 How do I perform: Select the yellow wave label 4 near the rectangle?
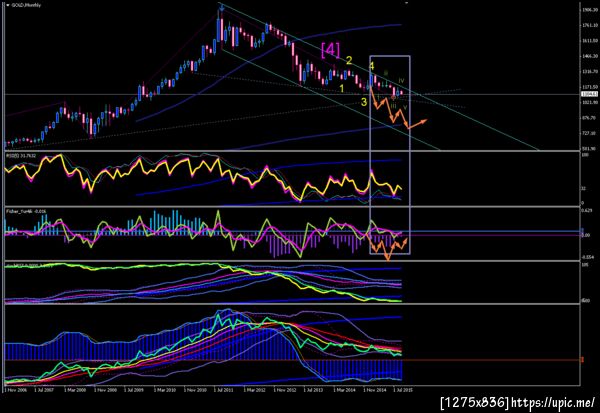[x=372, y=66]
